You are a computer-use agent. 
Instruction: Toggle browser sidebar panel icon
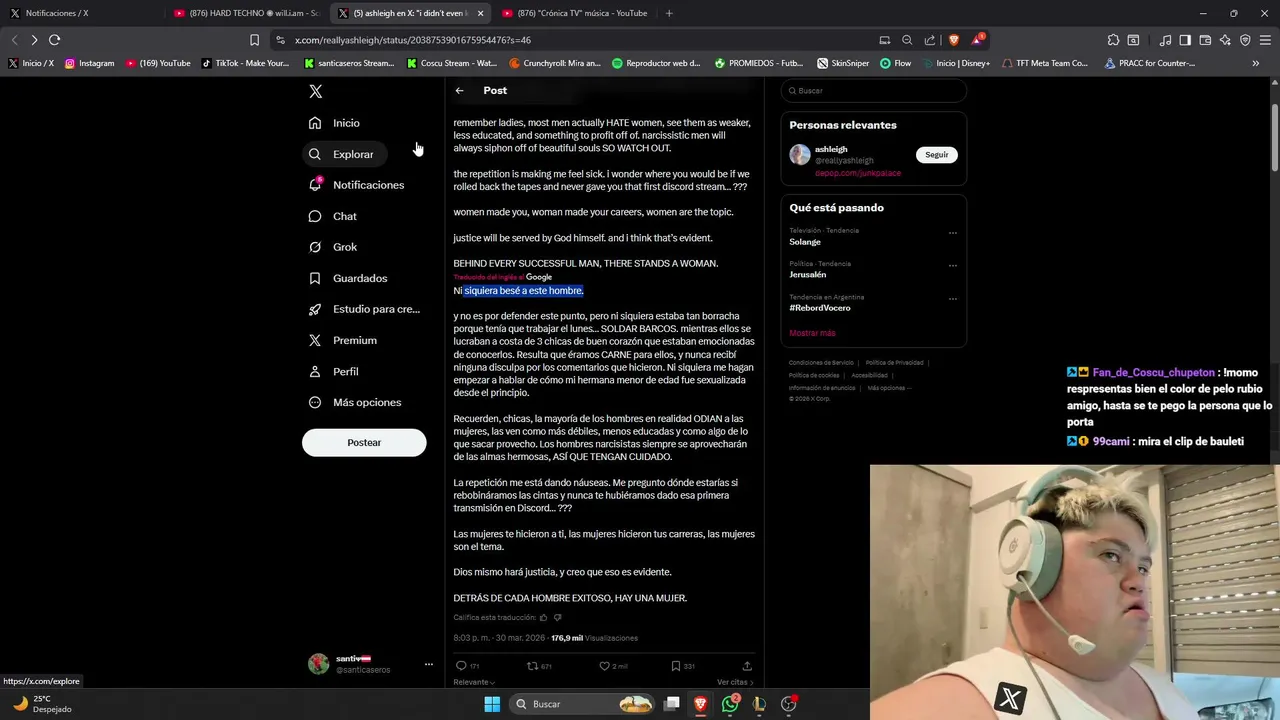click(1185, 40)
